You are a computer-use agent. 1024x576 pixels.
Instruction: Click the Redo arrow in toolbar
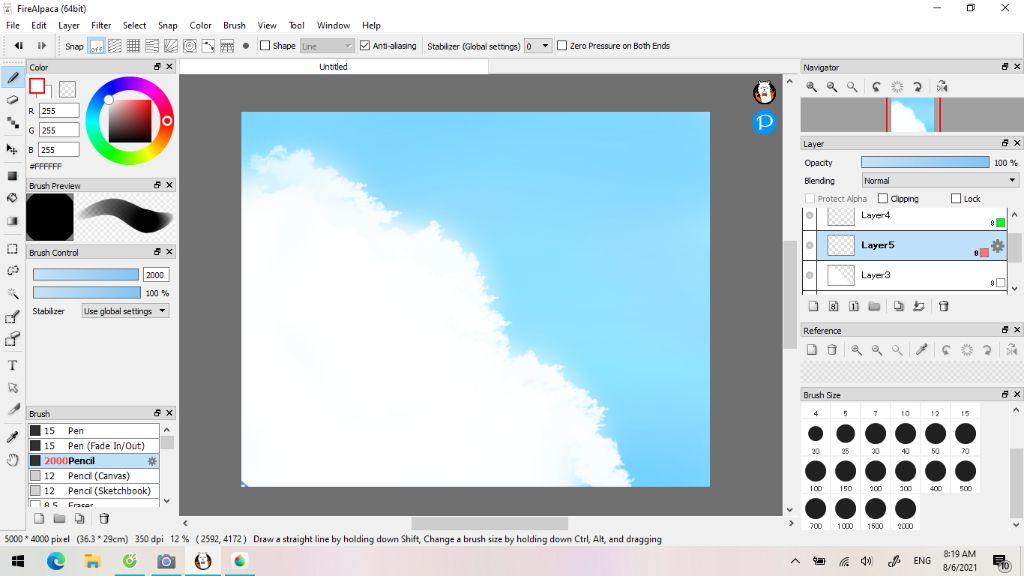(41, 46)
